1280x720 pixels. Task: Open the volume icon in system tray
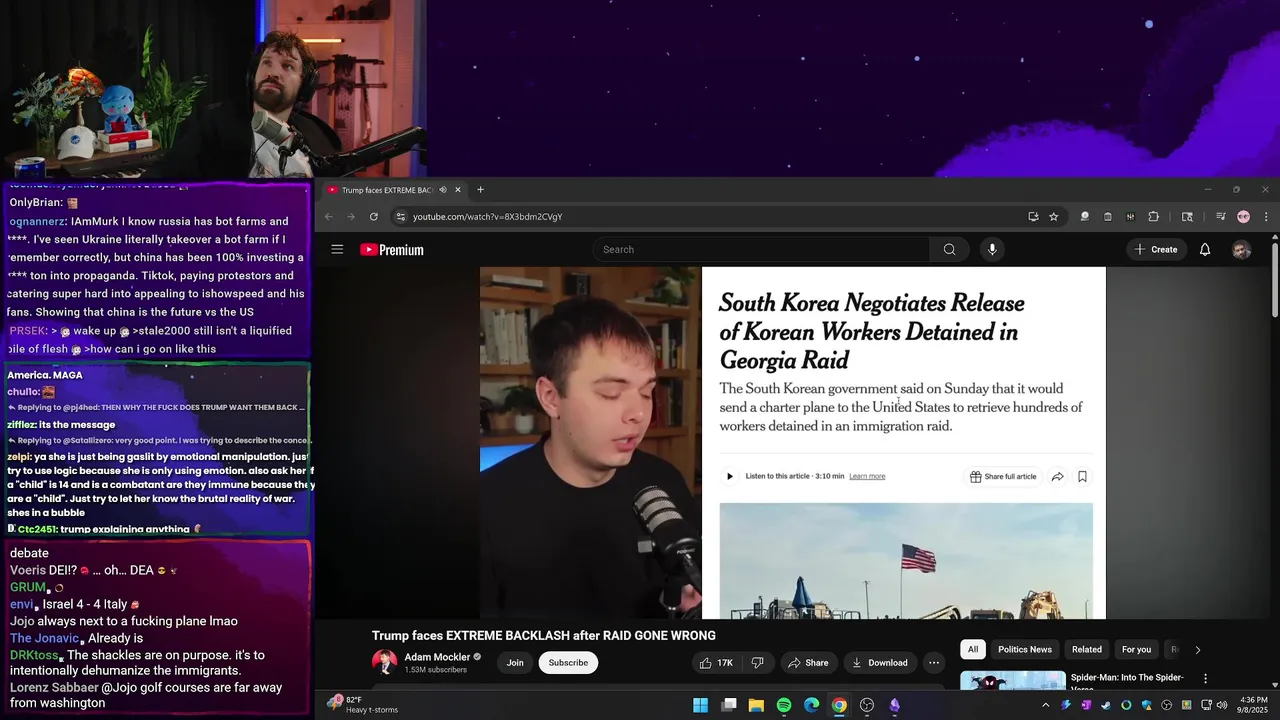tap(1222, 705)
